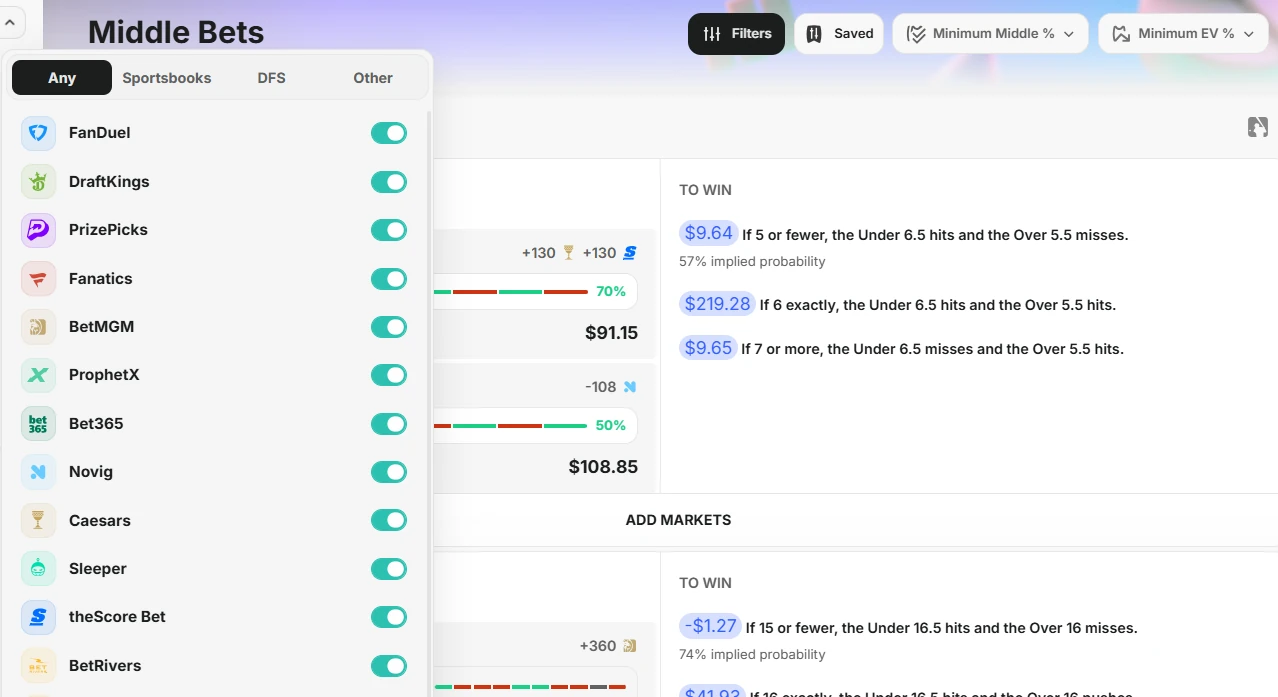This screenshot has width=1278, height=697.
Task: Click the BetMGM icon beside +360
Action: (630, 646)
